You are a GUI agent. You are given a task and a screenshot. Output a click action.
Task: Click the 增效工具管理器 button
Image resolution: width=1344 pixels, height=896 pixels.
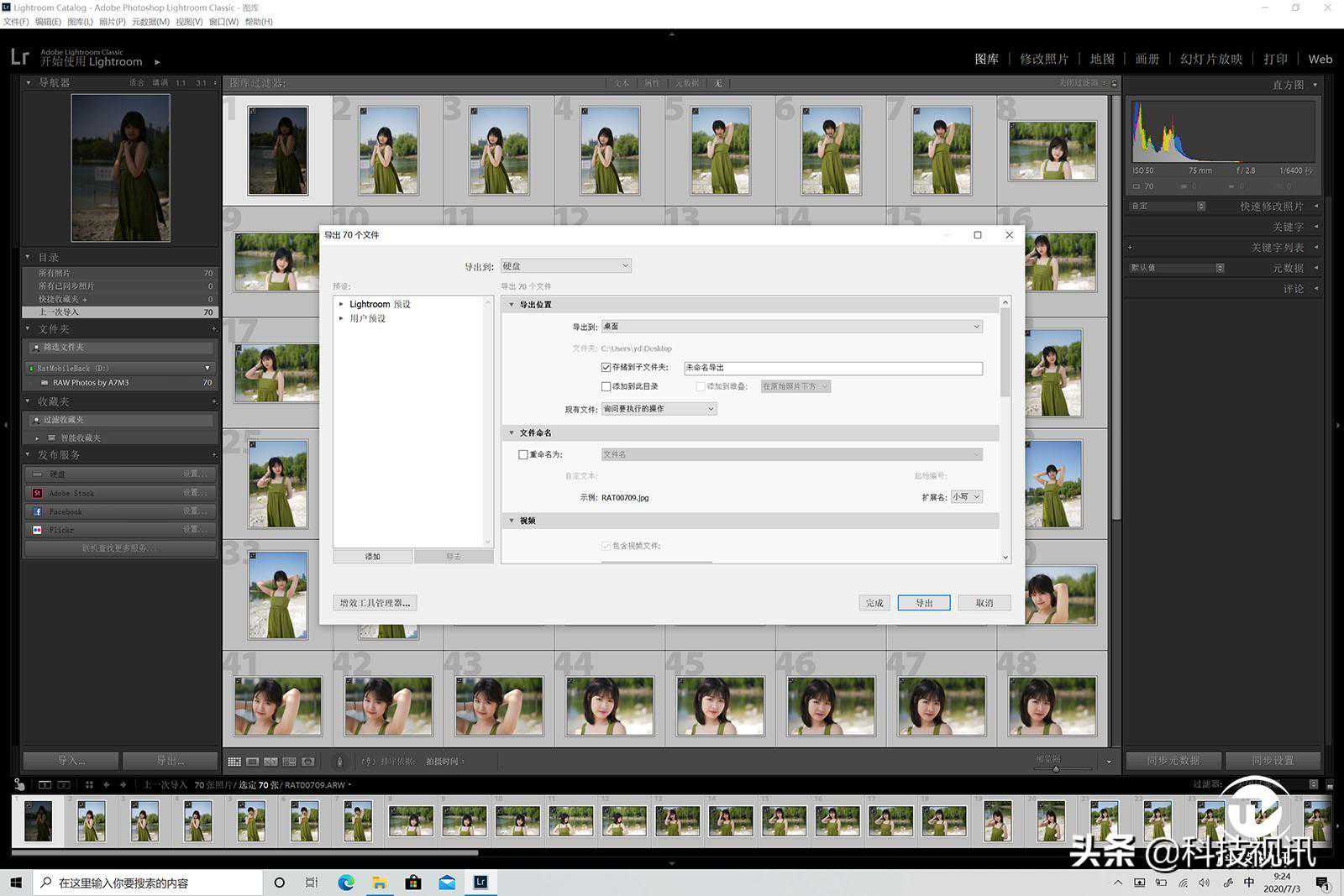(375, 603)
